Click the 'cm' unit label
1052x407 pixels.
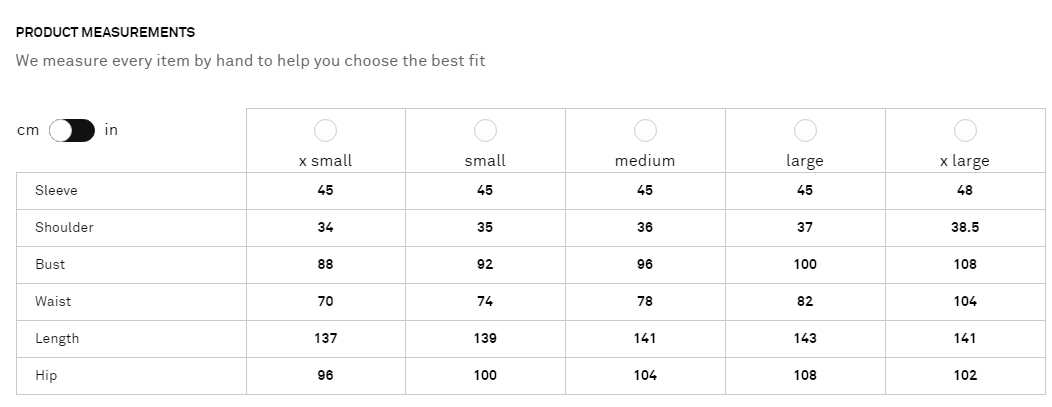click(28, 130)
